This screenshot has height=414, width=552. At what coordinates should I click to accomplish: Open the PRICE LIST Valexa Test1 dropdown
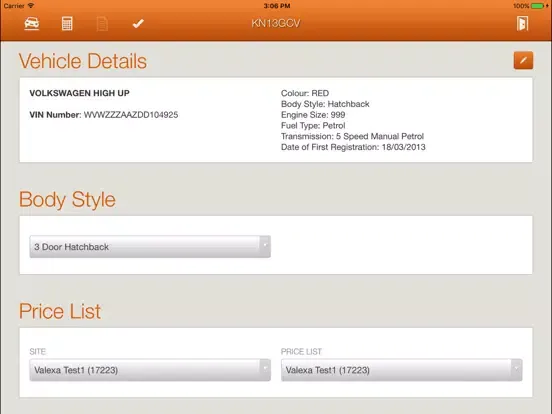(x=401, y=370)
